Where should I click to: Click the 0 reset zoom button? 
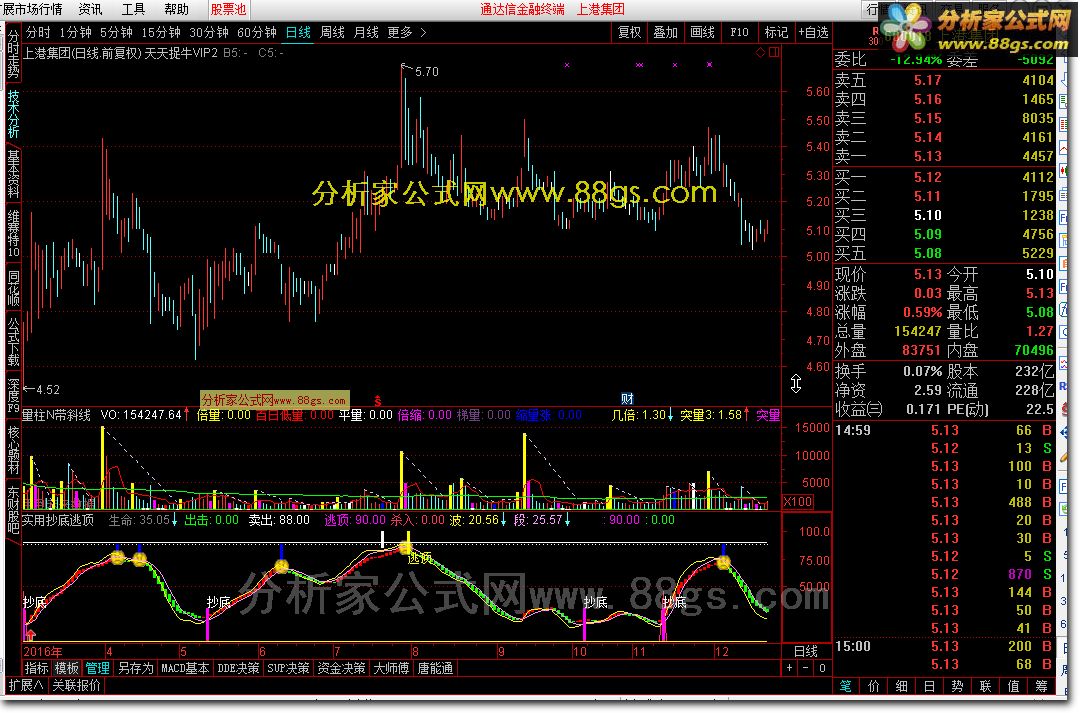pyautogui.click(x=822, y=668)
